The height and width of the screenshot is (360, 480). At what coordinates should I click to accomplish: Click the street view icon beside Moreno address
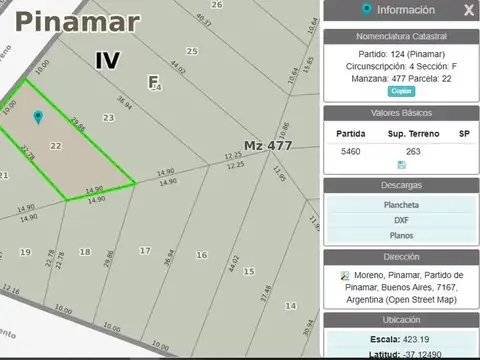(x=345, y=276)
